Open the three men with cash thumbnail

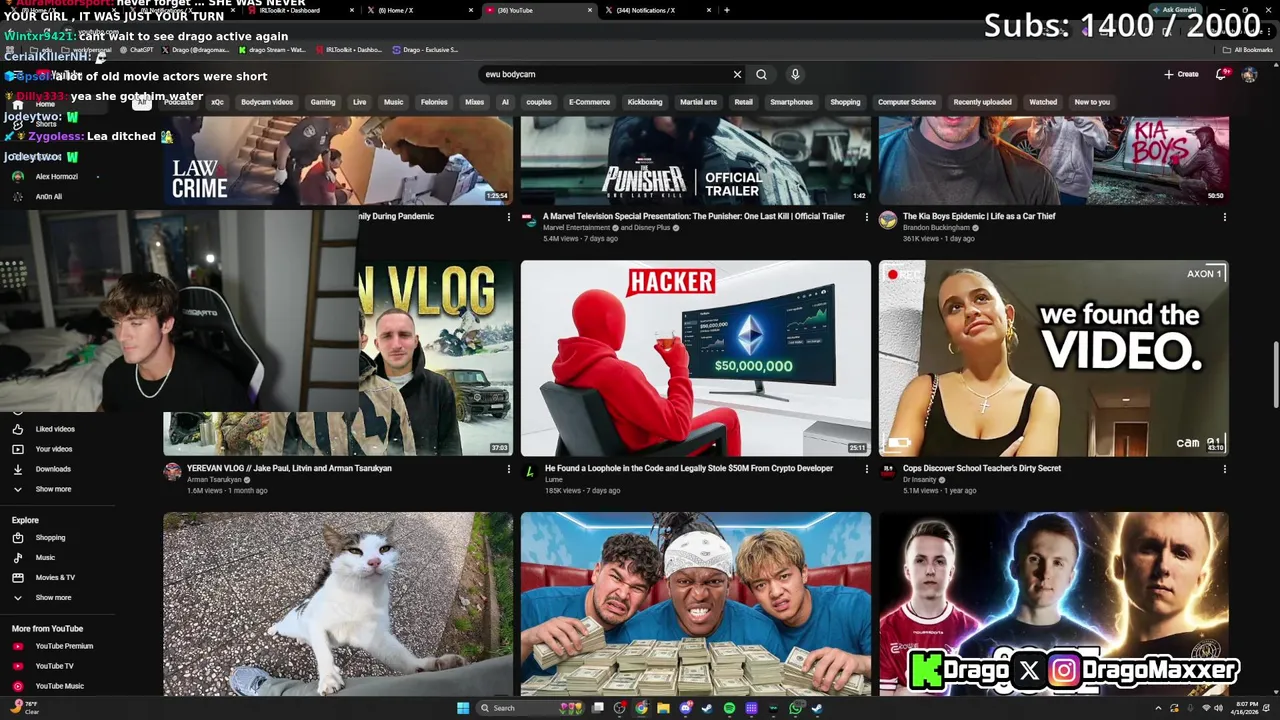point(695,604)
